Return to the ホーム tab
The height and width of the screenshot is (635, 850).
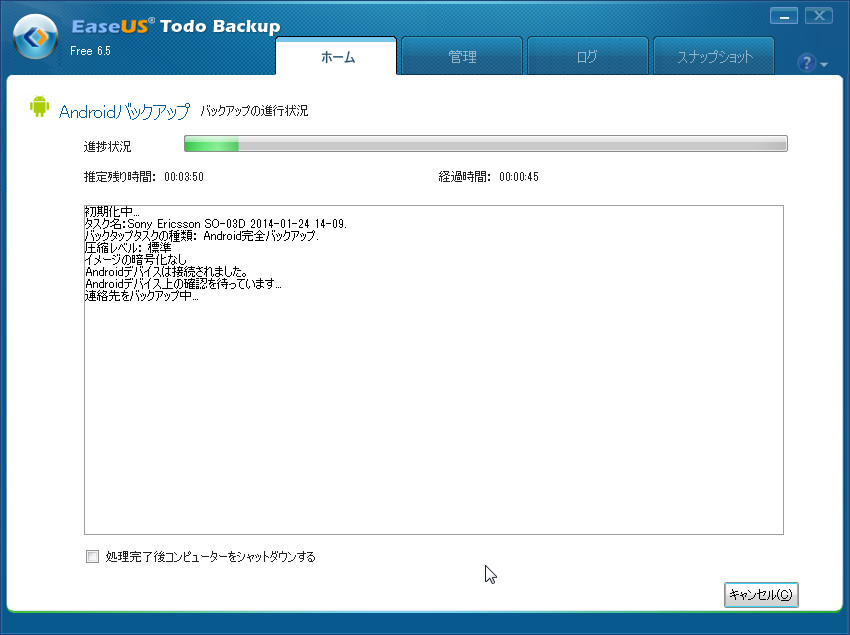[337, 57]
